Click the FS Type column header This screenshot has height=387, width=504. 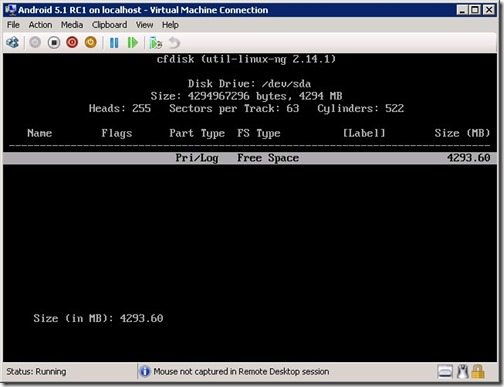(x=259, y=134)
